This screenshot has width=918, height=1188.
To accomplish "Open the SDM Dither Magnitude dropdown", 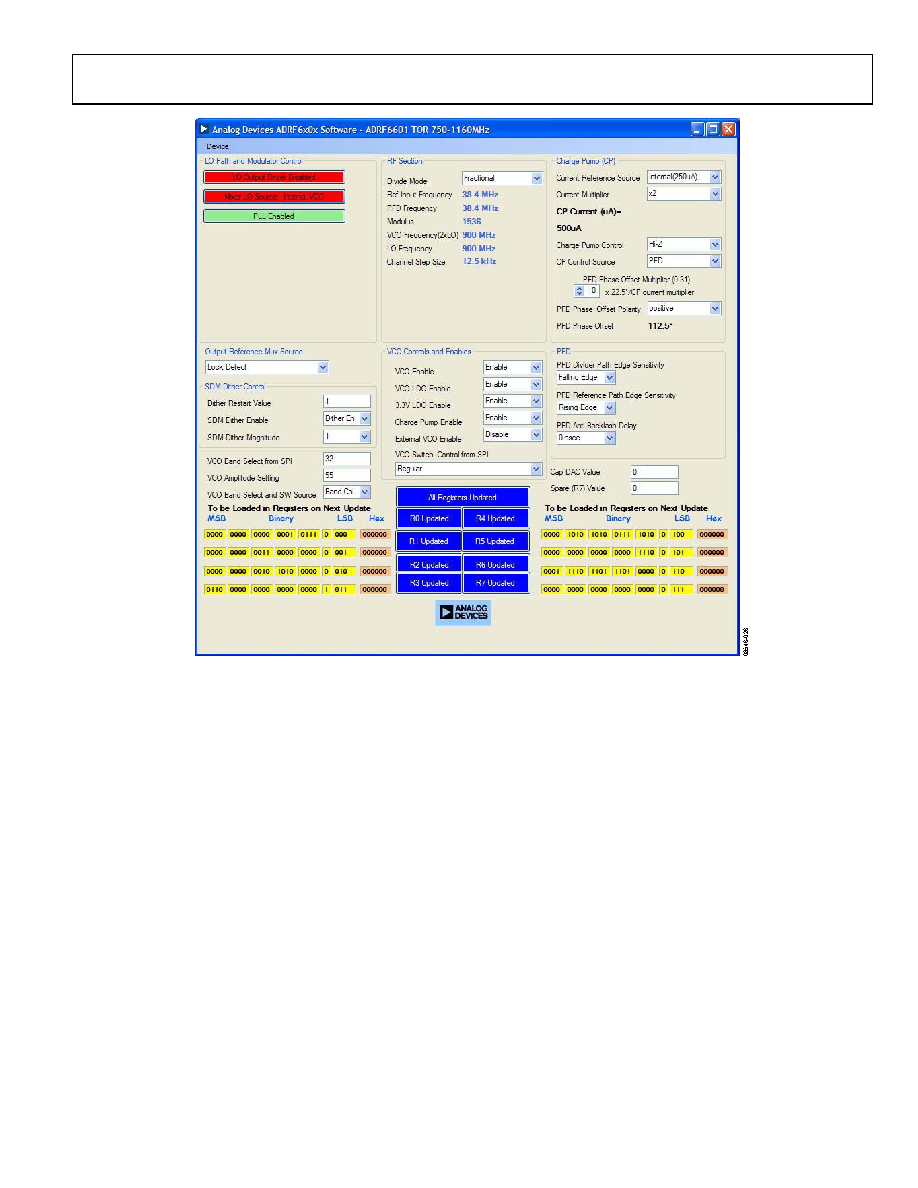I will (347, 436).
